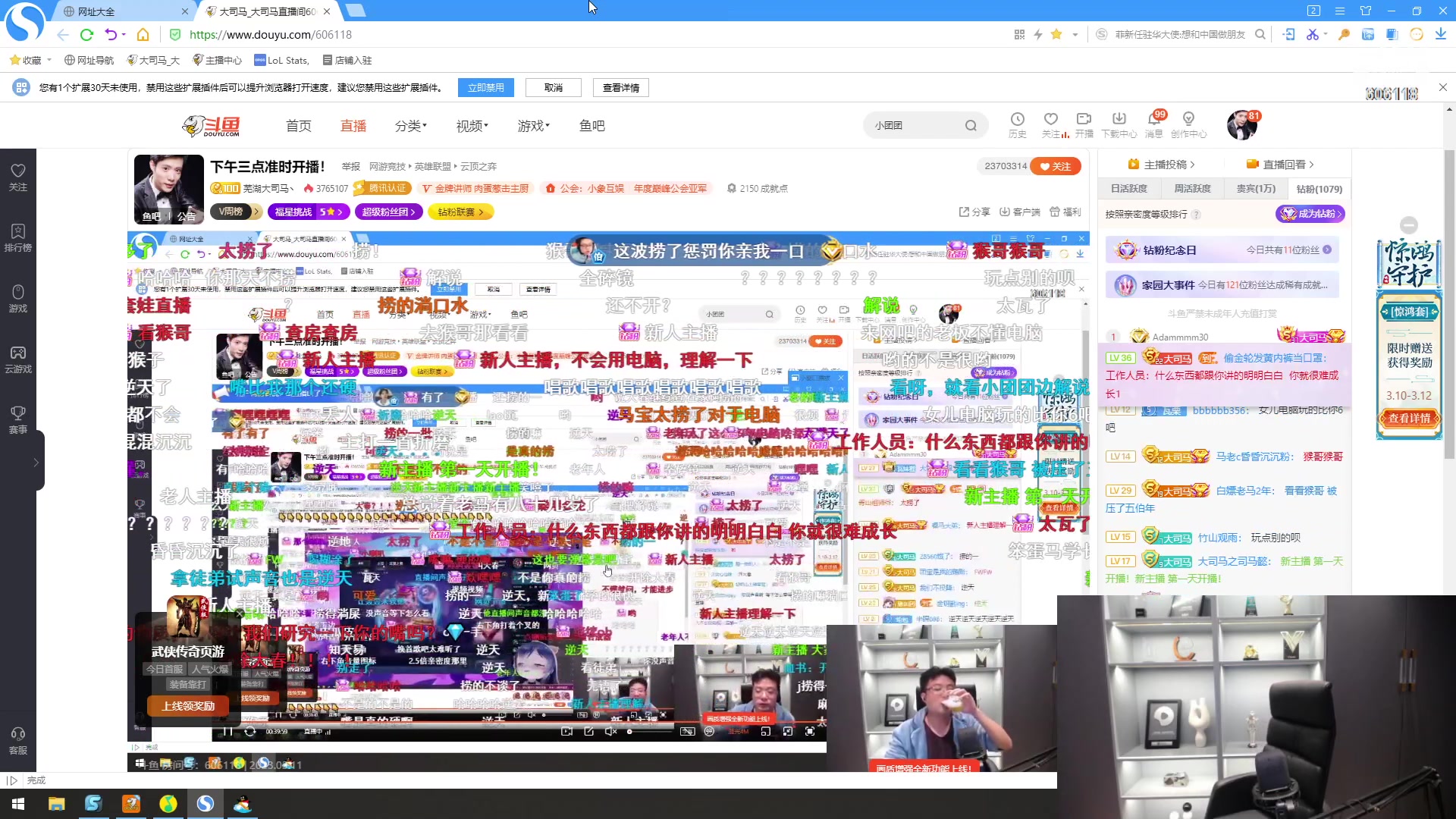Screen dimensions: 1456x819
Task: Open Douyu 下载中心
Action: [1119, 125]
